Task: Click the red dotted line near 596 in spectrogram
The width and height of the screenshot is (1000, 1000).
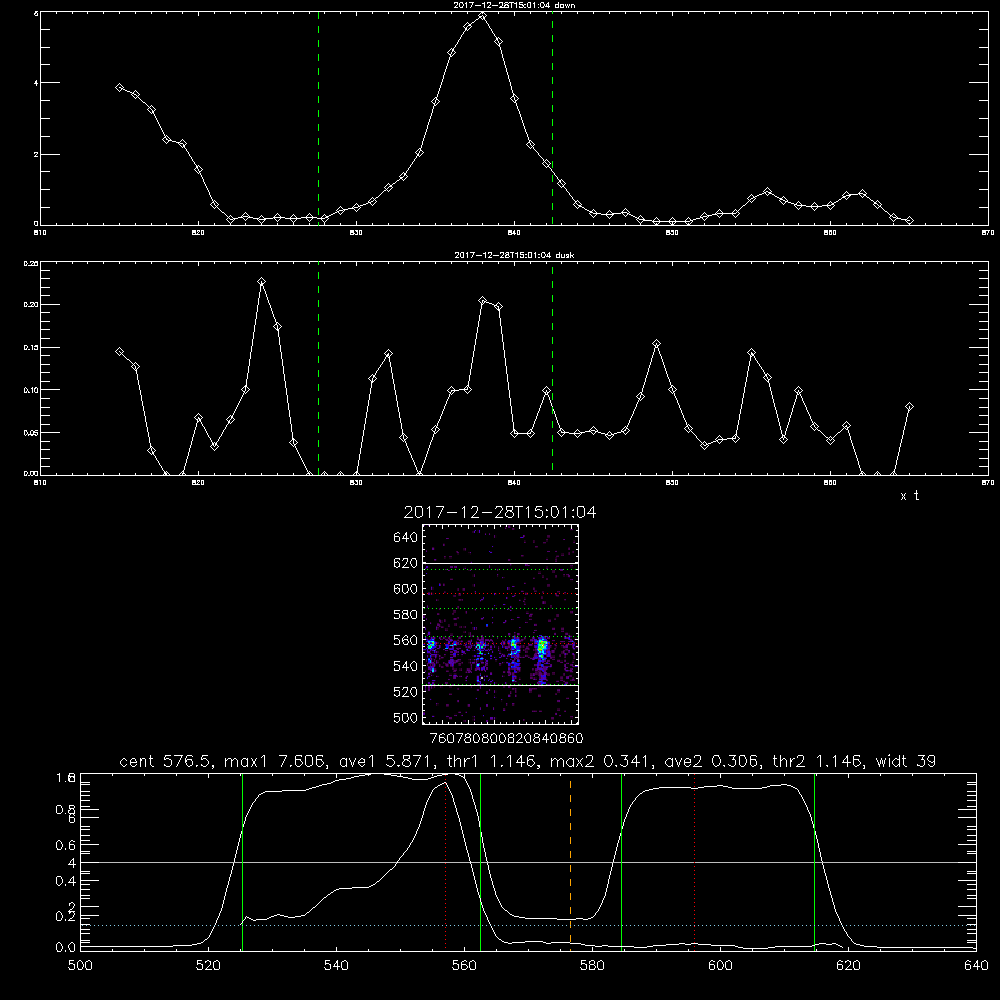Action: point(501,594)
